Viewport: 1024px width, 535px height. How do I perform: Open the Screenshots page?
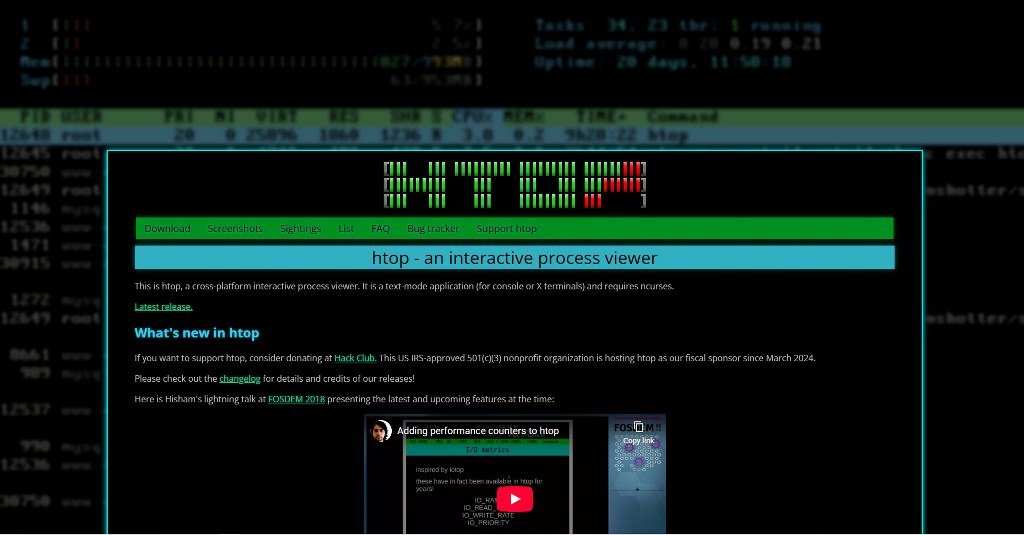coord(235,229)
